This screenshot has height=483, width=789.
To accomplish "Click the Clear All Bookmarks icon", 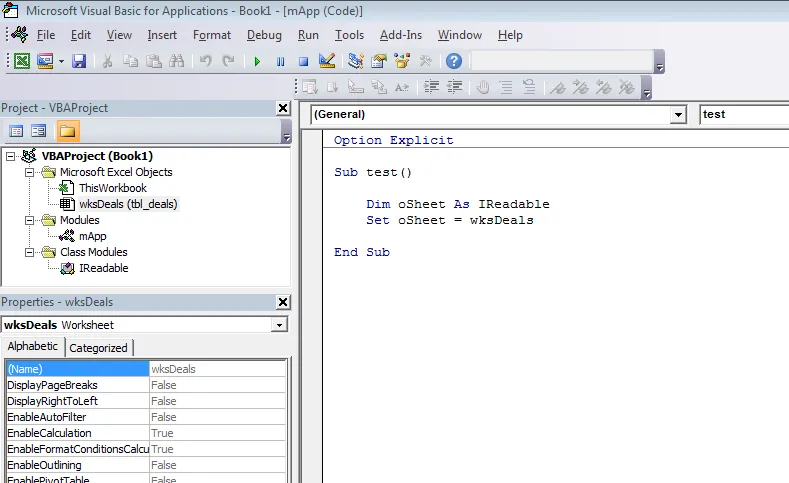I will [627, 87].
